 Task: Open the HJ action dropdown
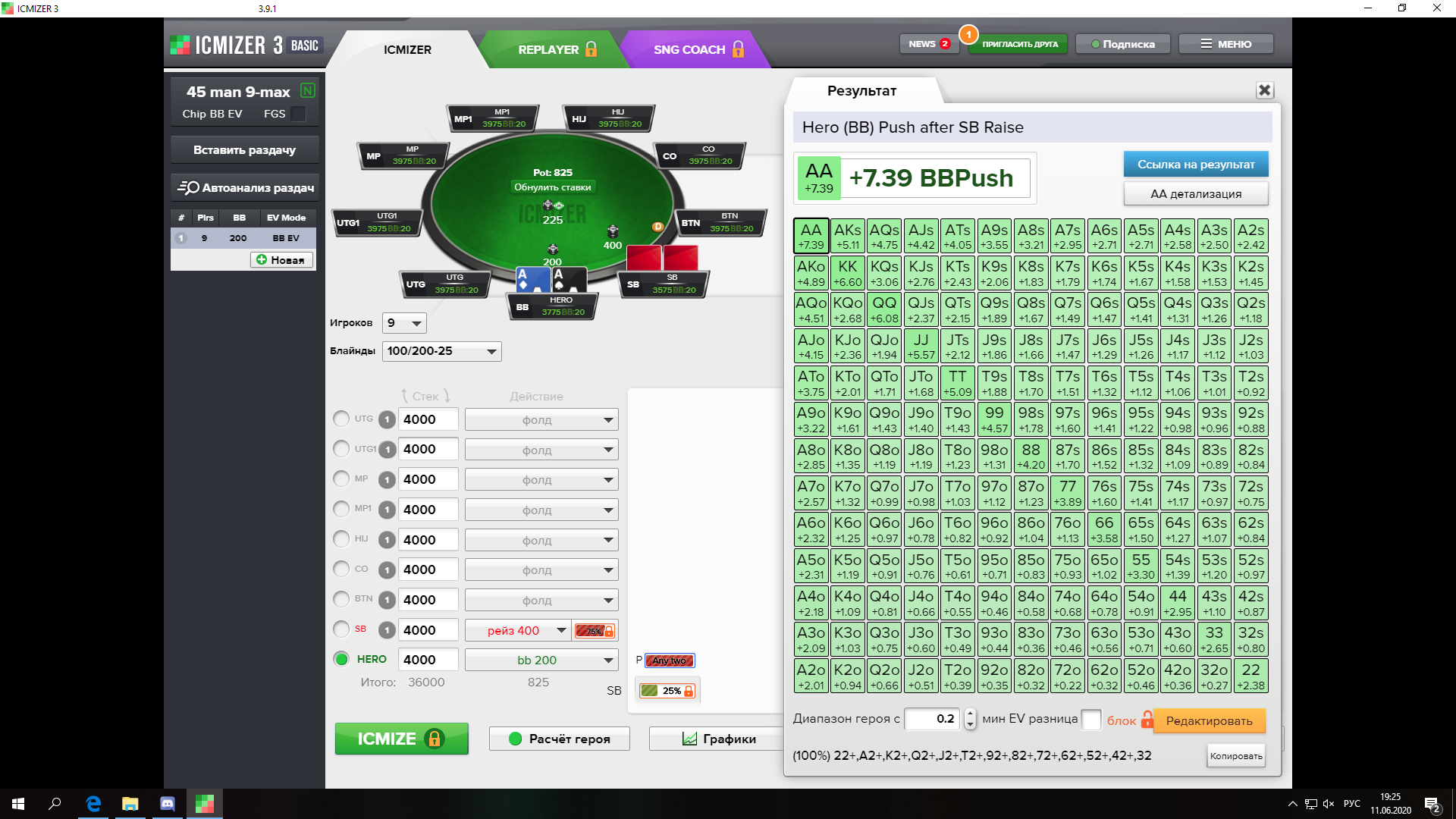coord(541,541)
